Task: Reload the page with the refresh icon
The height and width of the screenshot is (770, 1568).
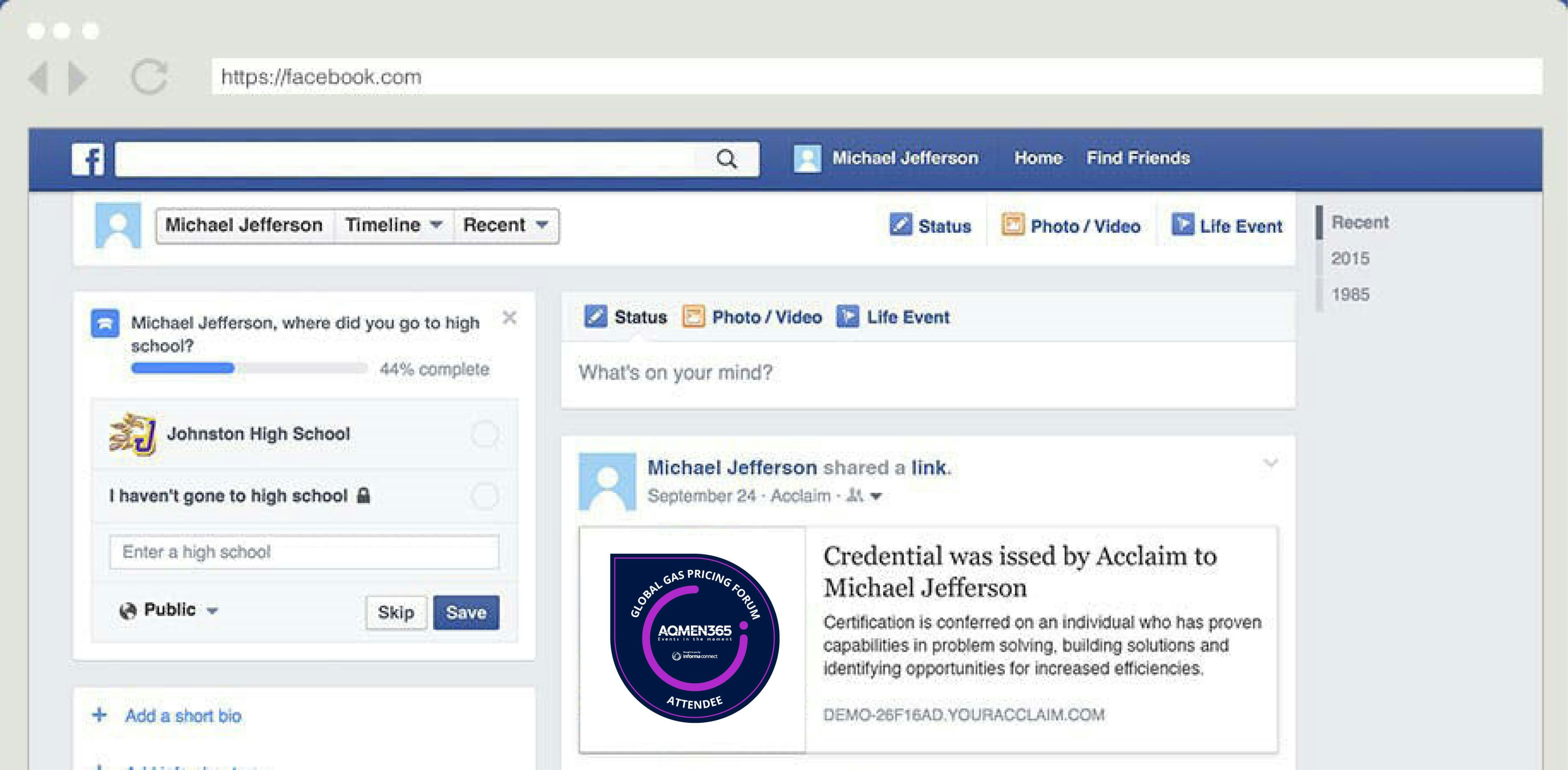Action: click(x=149, y=77)
